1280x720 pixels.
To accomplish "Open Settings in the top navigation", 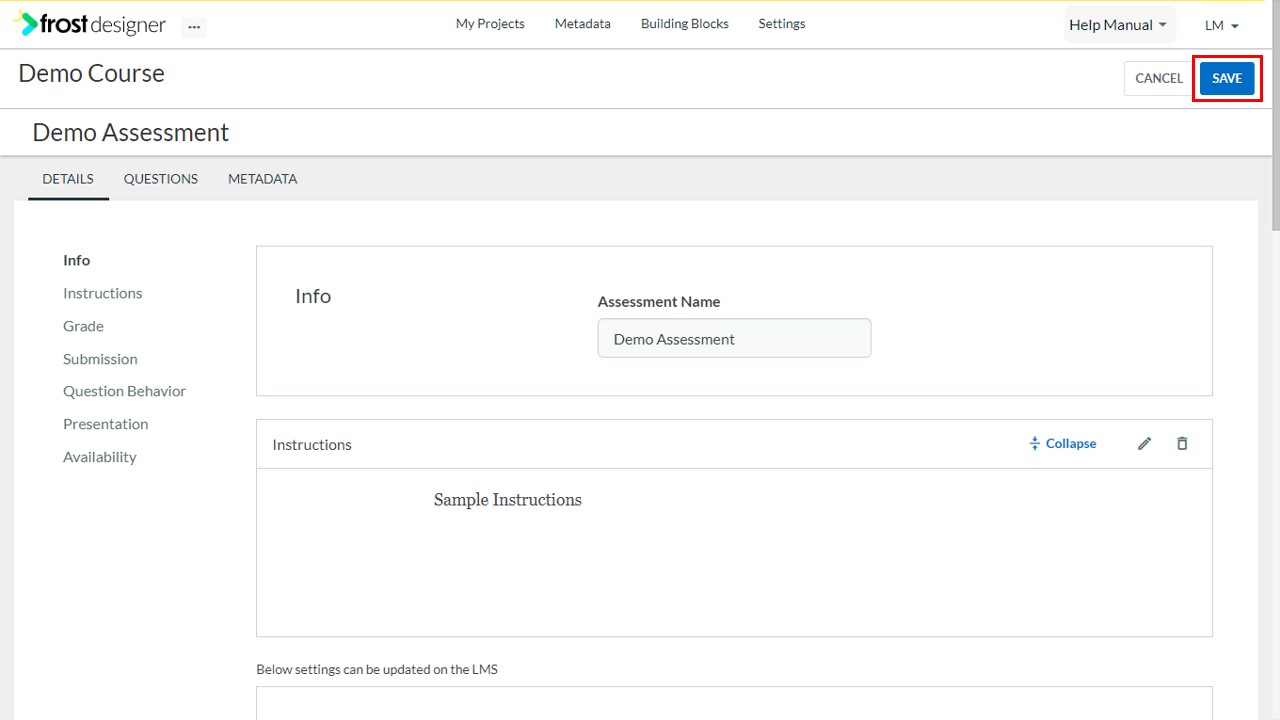I will click(x=782, y=23).
